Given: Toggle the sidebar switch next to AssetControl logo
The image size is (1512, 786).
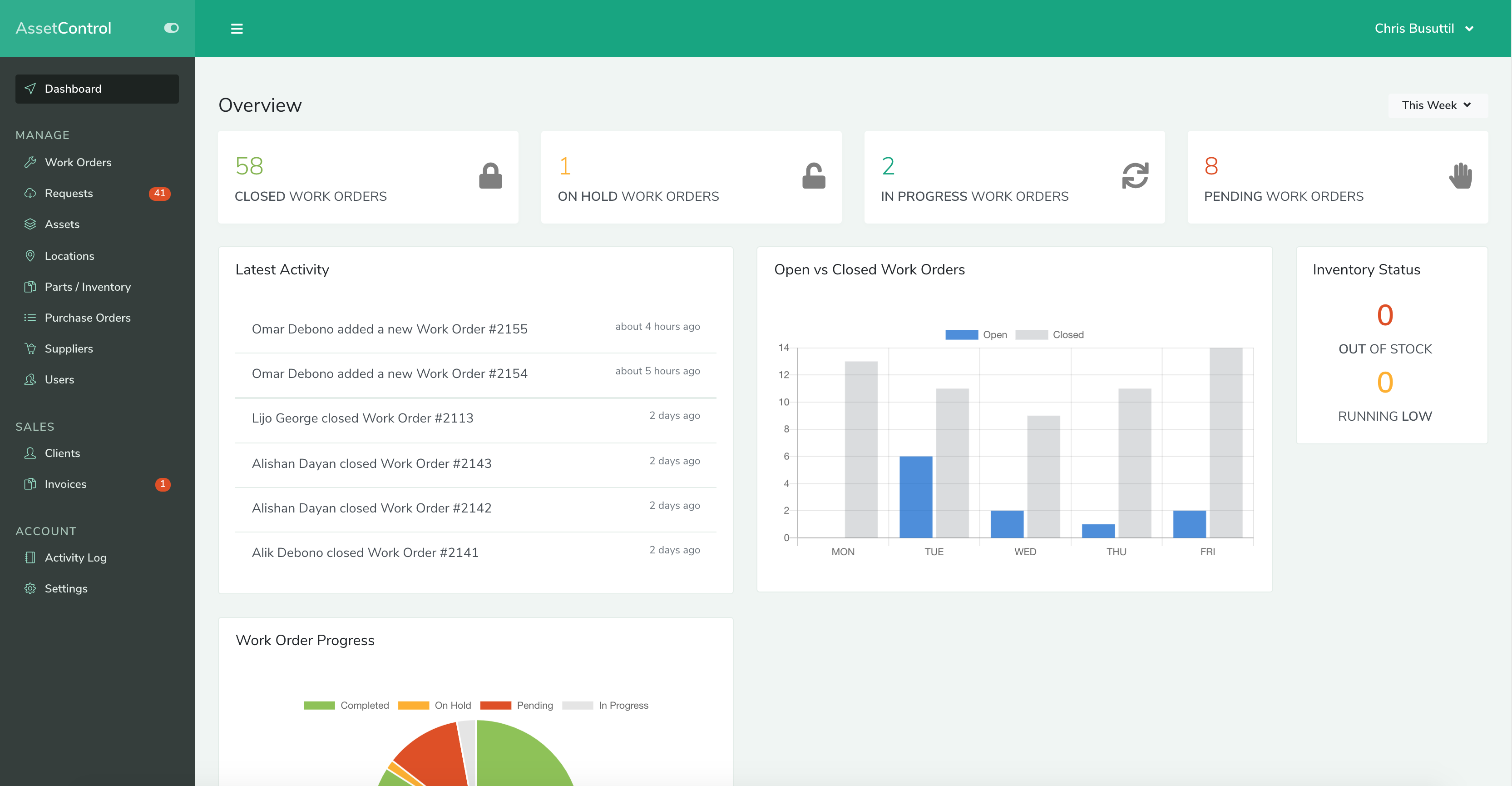Looking at the screenshot, I should (x=171, y=28).
